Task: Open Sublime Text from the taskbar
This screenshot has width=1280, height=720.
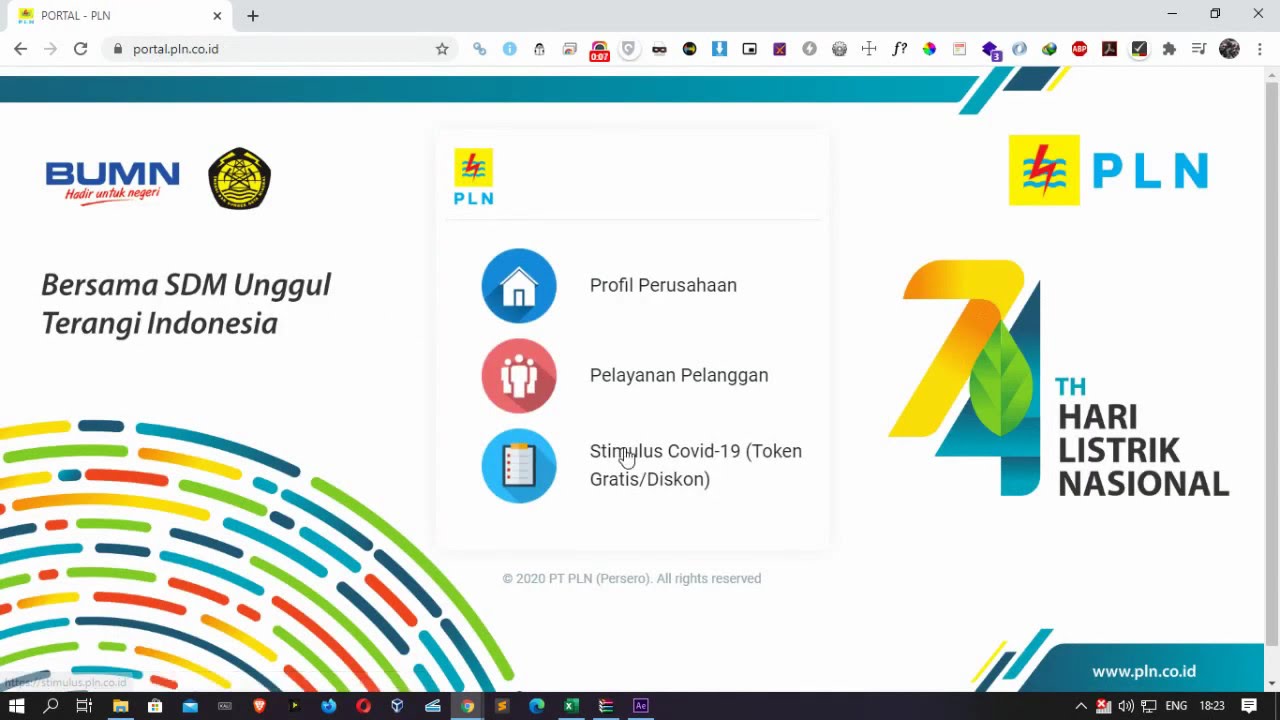Action: coord(502,706)
